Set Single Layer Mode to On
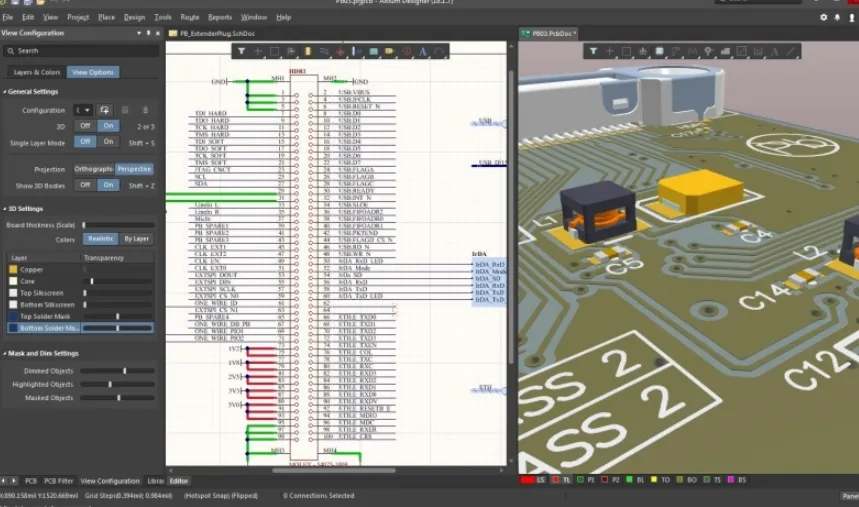This screenshot has width=859, height=507. point(108,142)
